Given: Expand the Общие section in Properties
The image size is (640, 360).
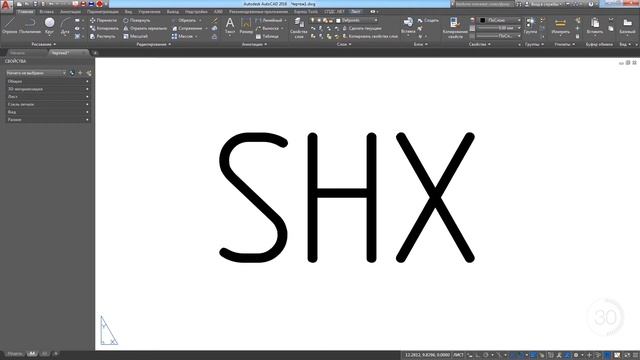Looking at the screenshot, I should point(48,81).
